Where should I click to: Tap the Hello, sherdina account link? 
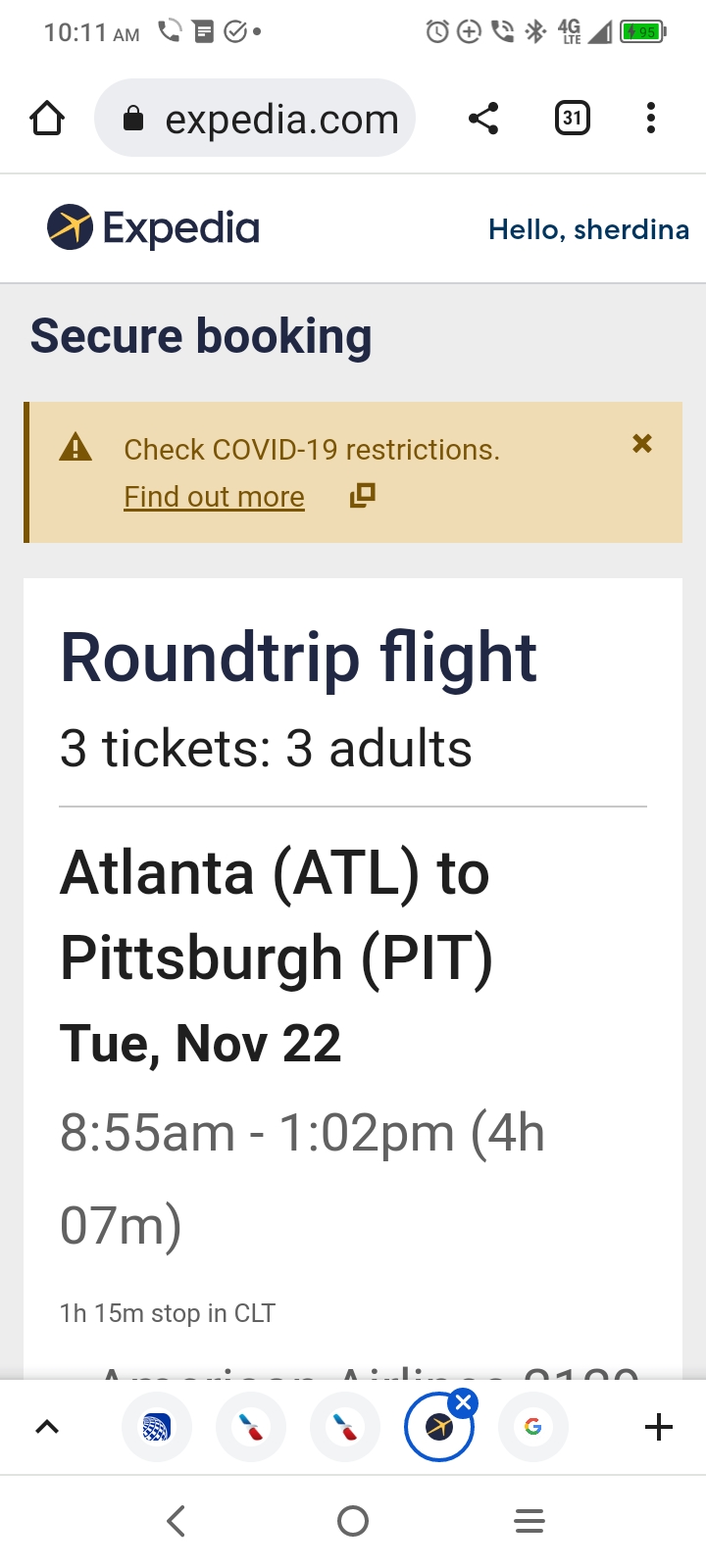tap(588, 229)
